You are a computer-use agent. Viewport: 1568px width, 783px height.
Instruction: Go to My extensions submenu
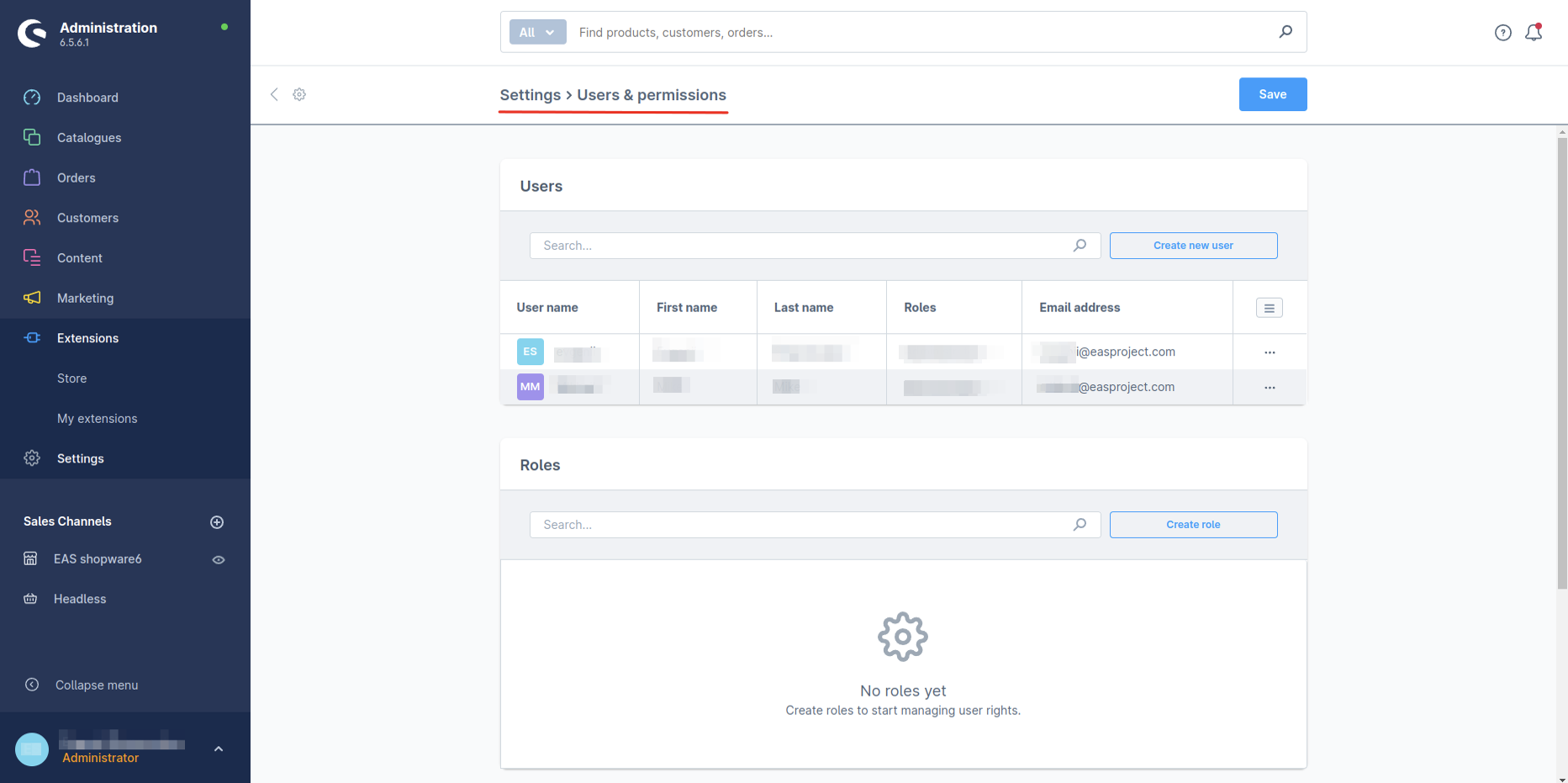(97, 419)
